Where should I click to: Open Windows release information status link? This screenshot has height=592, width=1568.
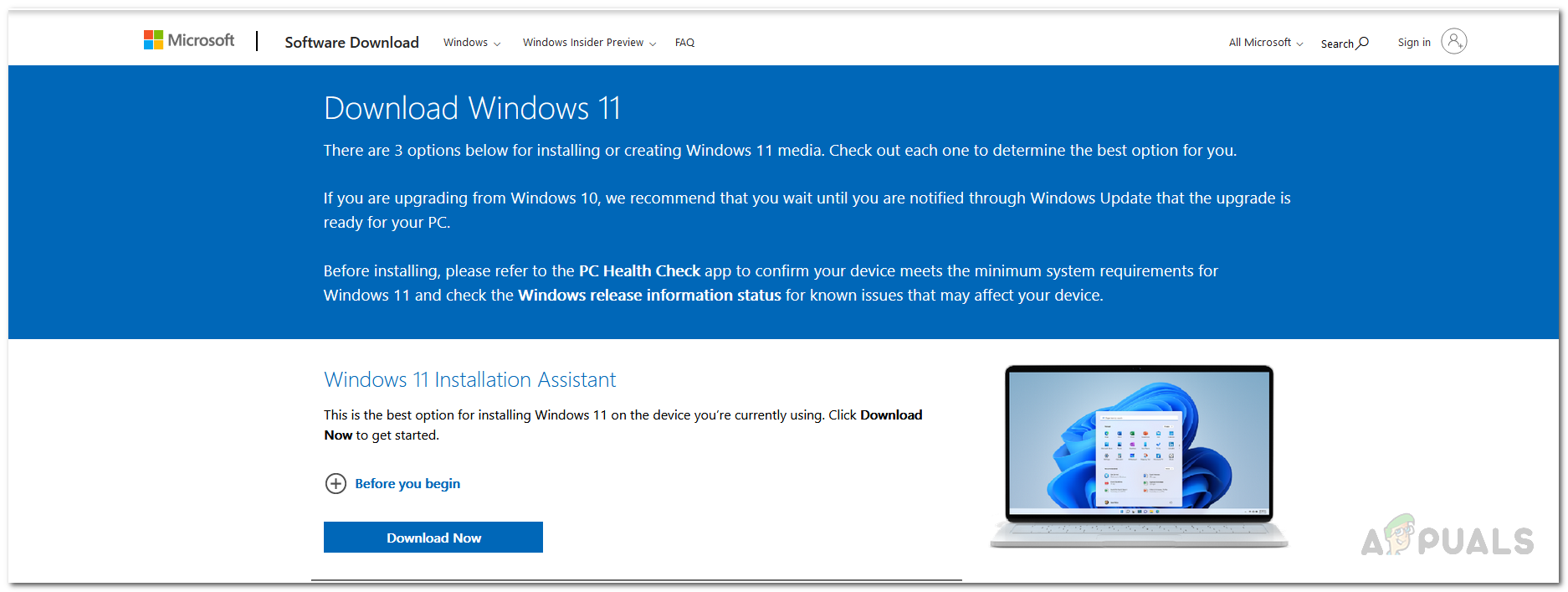[x=649, y=296]
